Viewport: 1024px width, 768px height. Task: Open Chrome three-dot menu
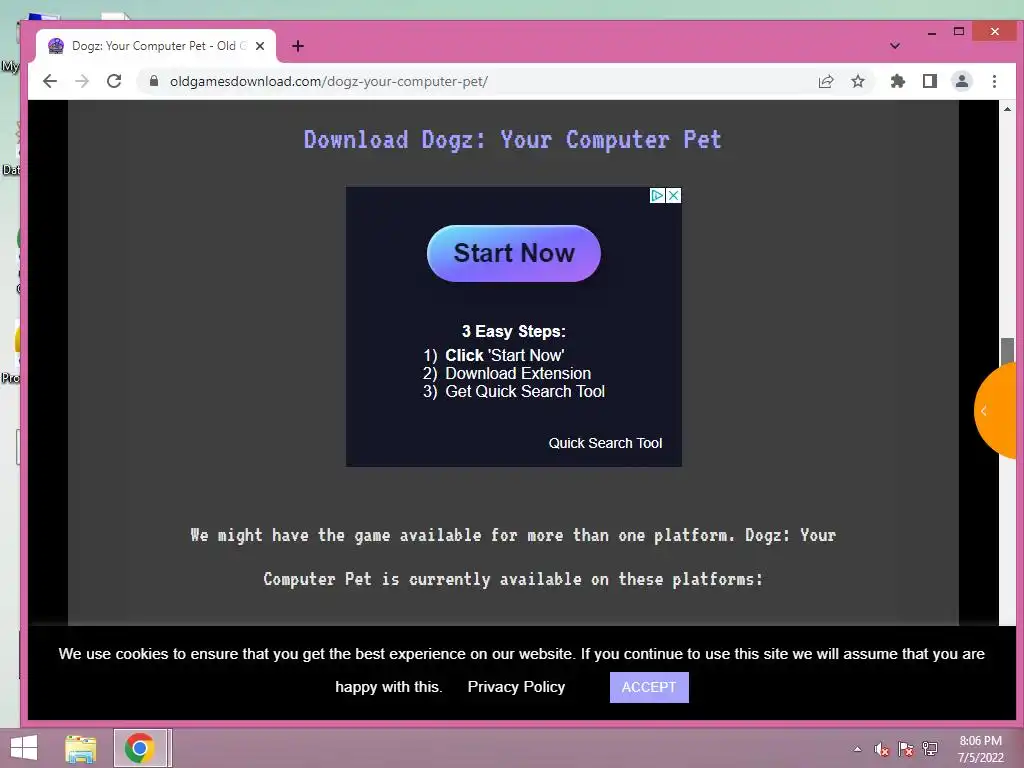(994, 81)
